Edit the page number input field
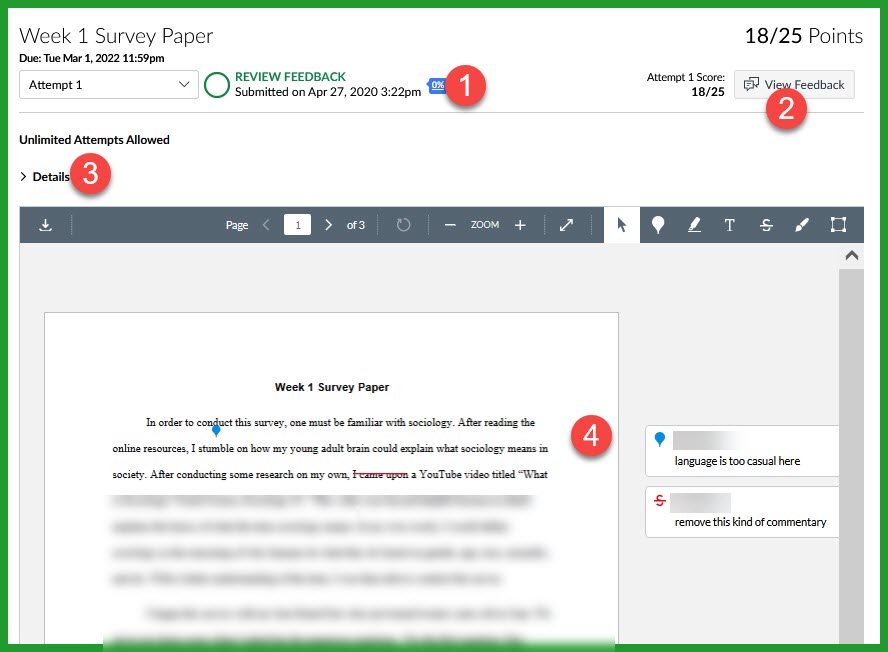This screenshot has height=652, width=888. [x=297, y=225]
